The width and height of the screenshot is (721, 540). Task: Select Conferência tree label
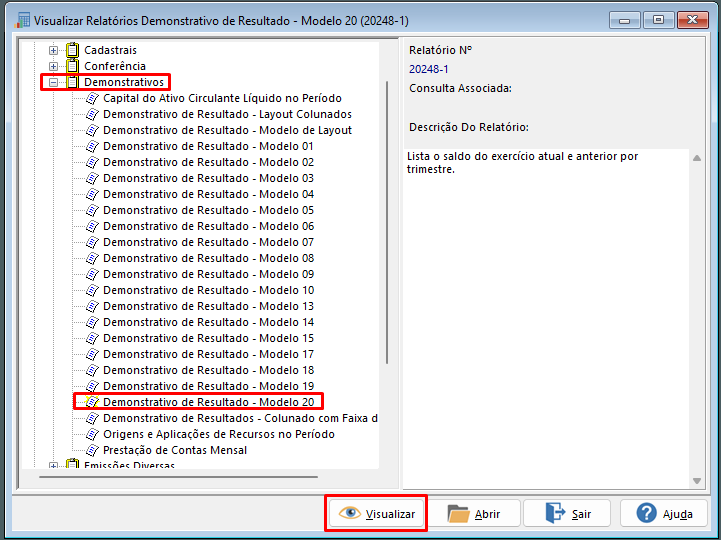[x=115, y=66]
